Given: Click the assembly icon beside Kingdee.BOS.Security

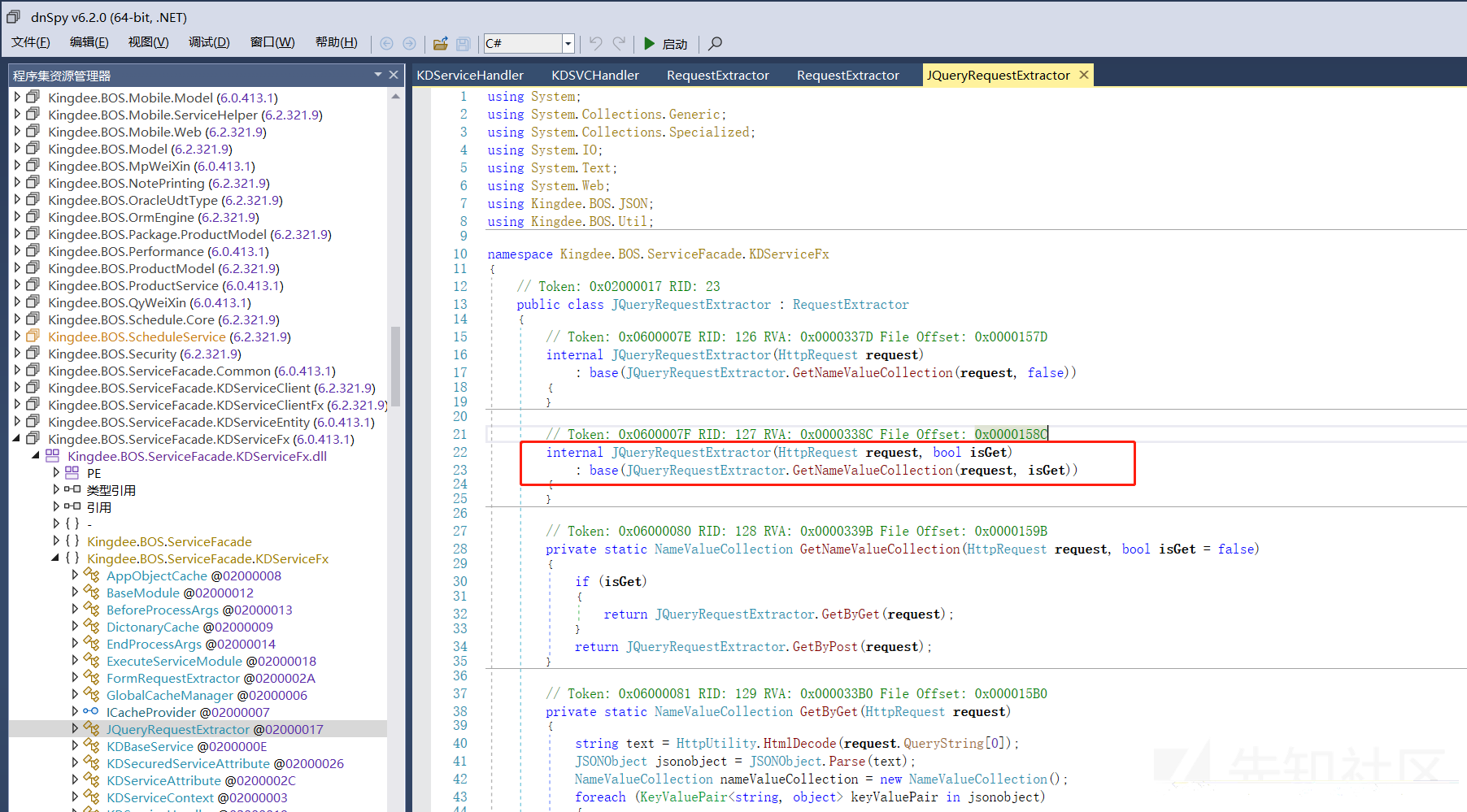Looking at the screenshot, I should coord(33,353).
